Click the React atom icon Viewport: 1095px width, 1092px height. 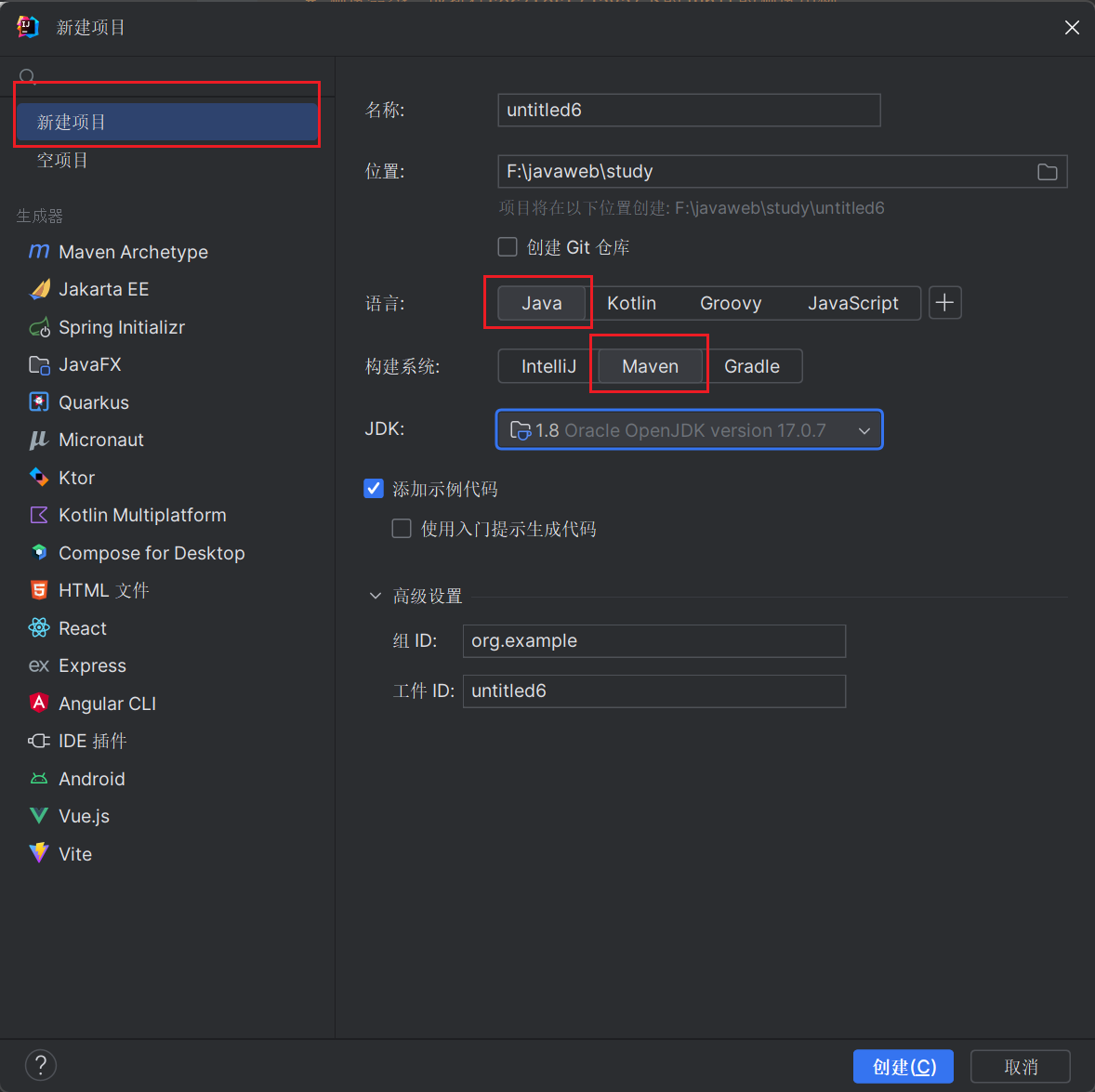(39, 627)
